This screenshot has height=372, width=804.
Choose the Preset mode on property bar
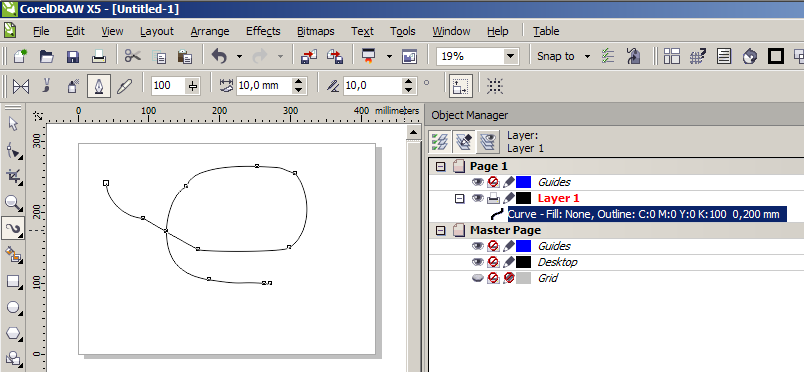click(21, 86)
